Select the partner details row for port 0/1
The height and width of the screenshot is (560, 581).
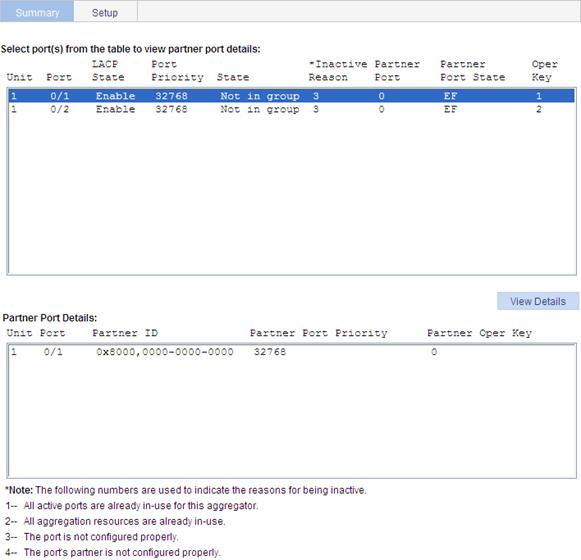coord(292,352)
